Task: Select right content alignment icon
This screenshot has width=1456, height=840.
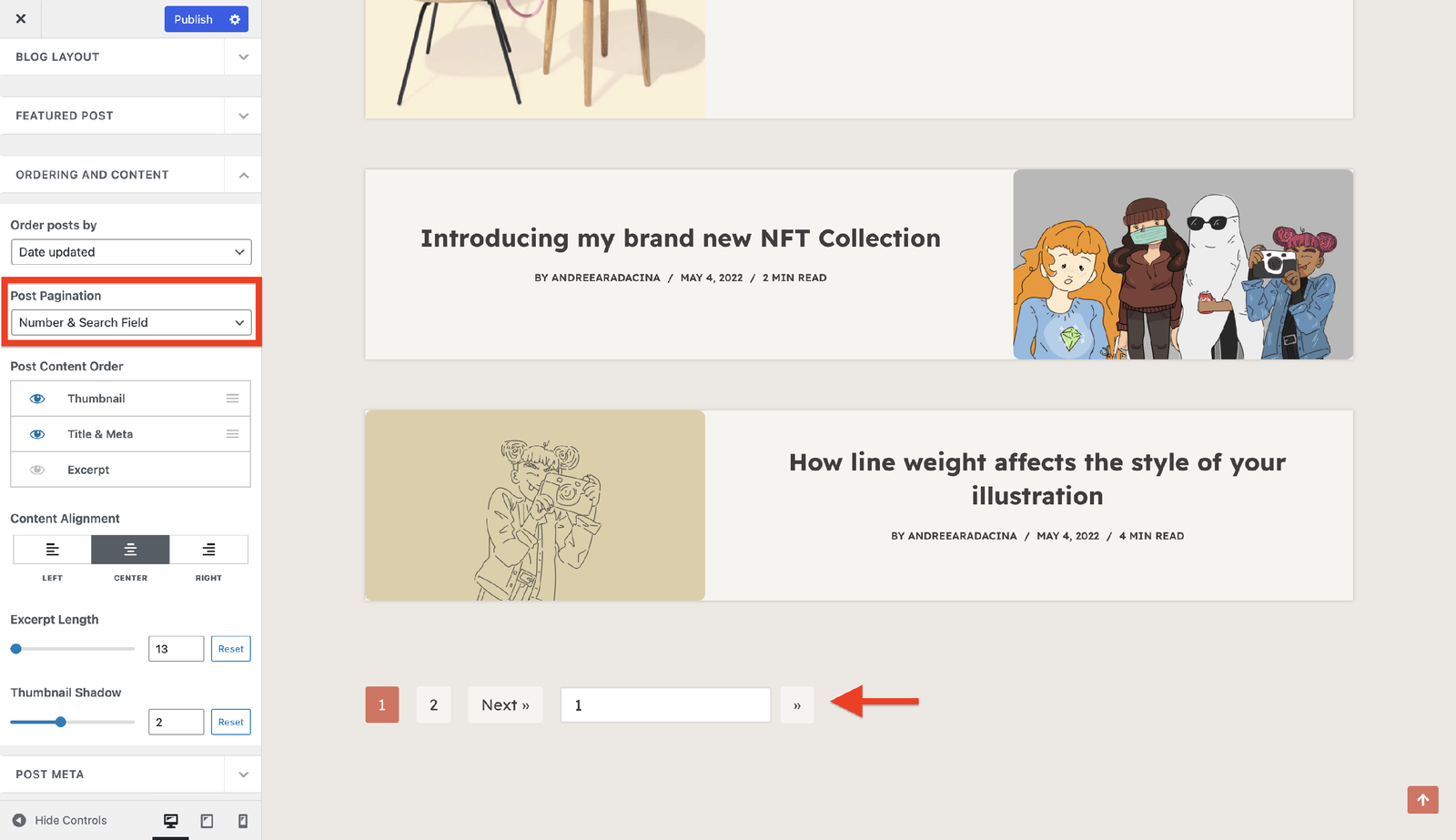Action: (x=208, y=550)
